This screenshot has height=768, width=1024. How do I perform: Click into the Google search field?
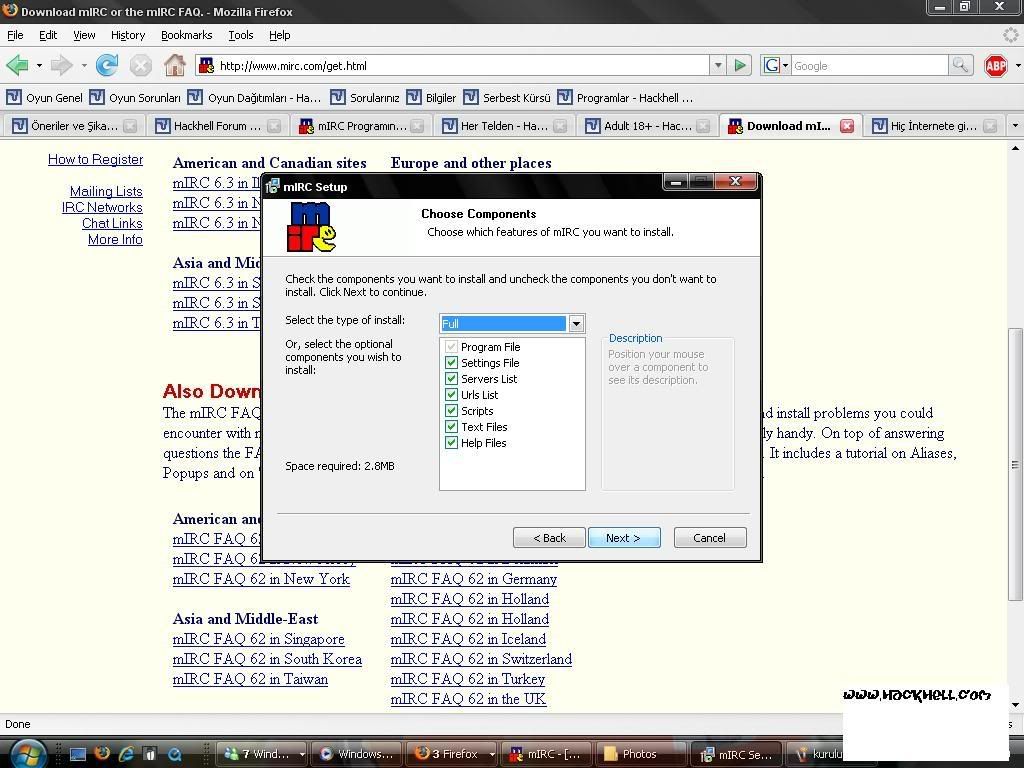tap(869, 65)
